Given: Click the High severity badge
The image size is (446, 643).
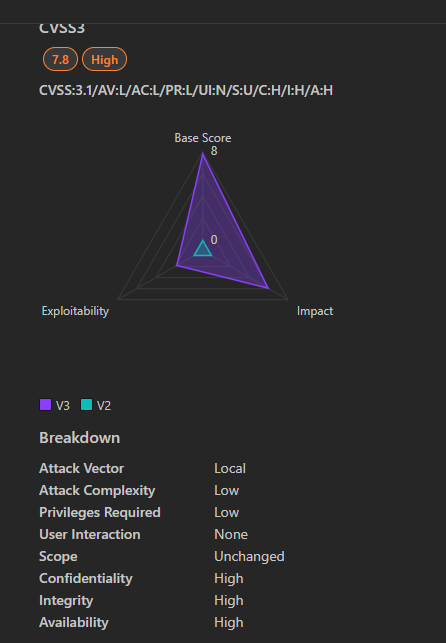Looking at the screenshot, I should coord(105,59).
